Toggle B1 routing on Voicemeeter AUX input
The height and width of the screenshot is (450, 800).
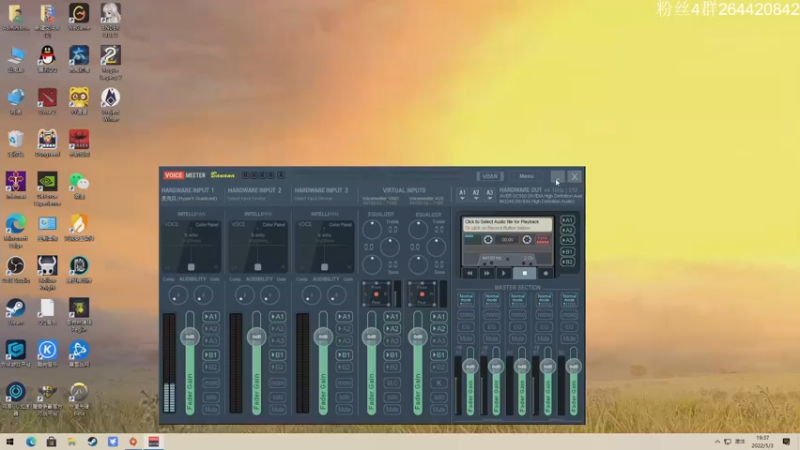438,355
